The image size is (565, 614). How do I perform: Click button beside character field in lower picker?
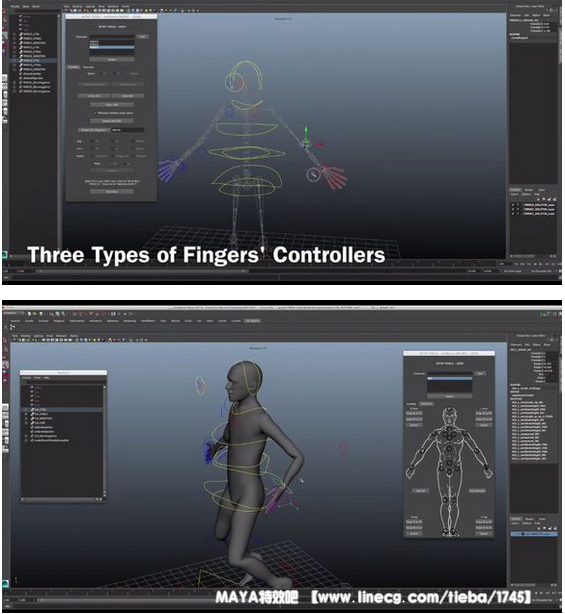[x=480, y=374]
